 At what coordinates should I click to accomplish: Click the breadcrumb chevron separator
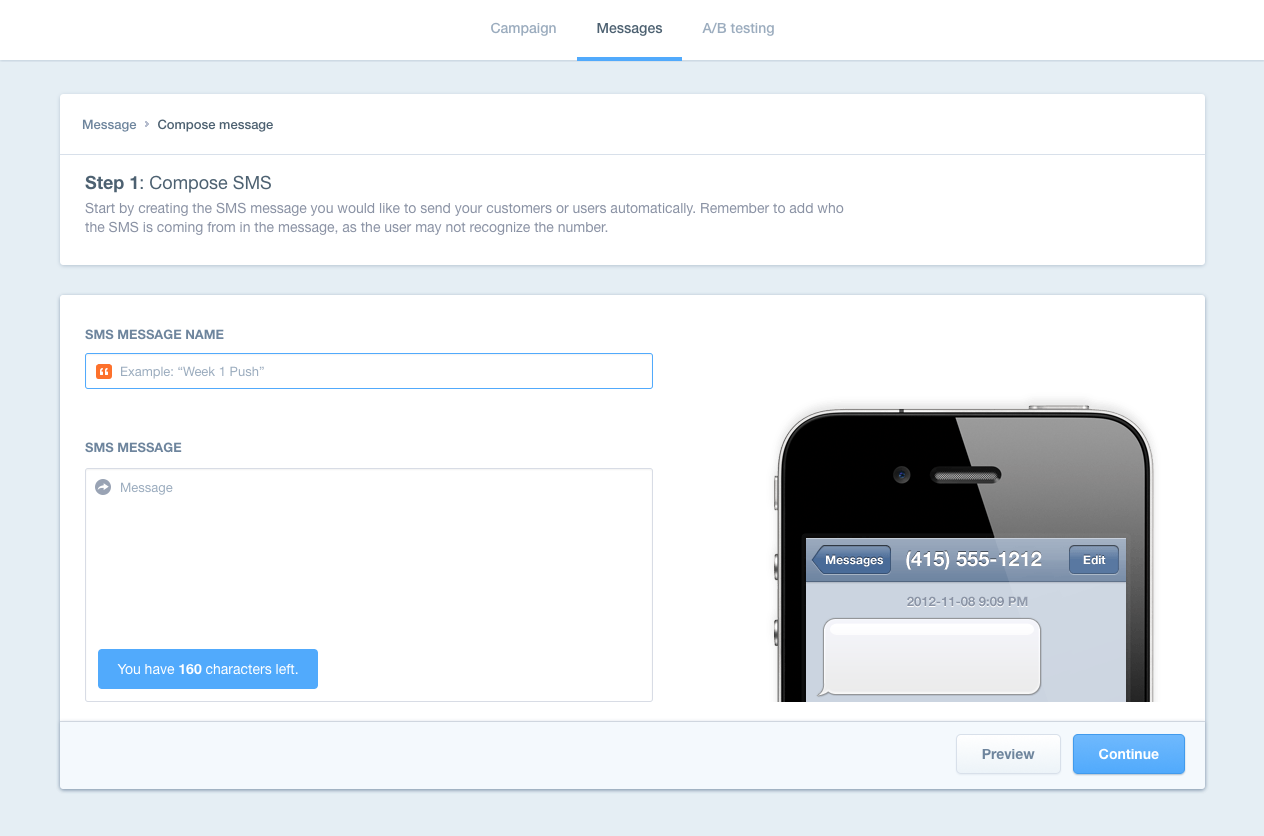point(147,125)
